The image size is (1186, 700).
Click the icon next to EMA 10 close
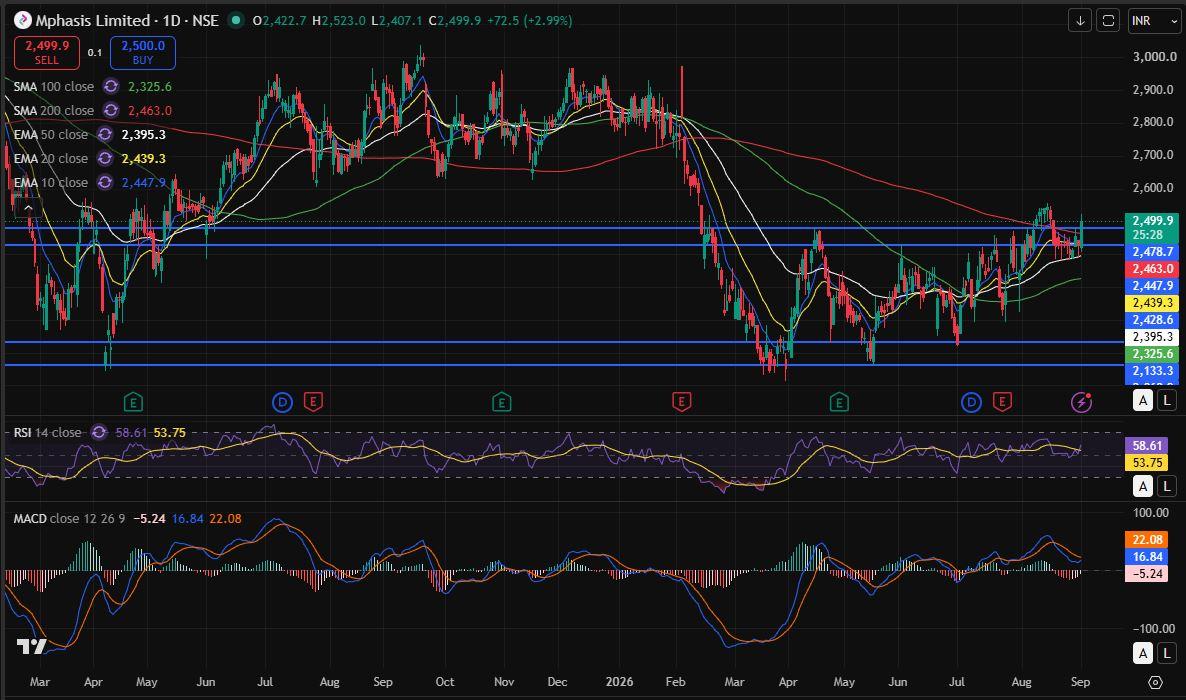pyautogui.click(x=105, y=182)
